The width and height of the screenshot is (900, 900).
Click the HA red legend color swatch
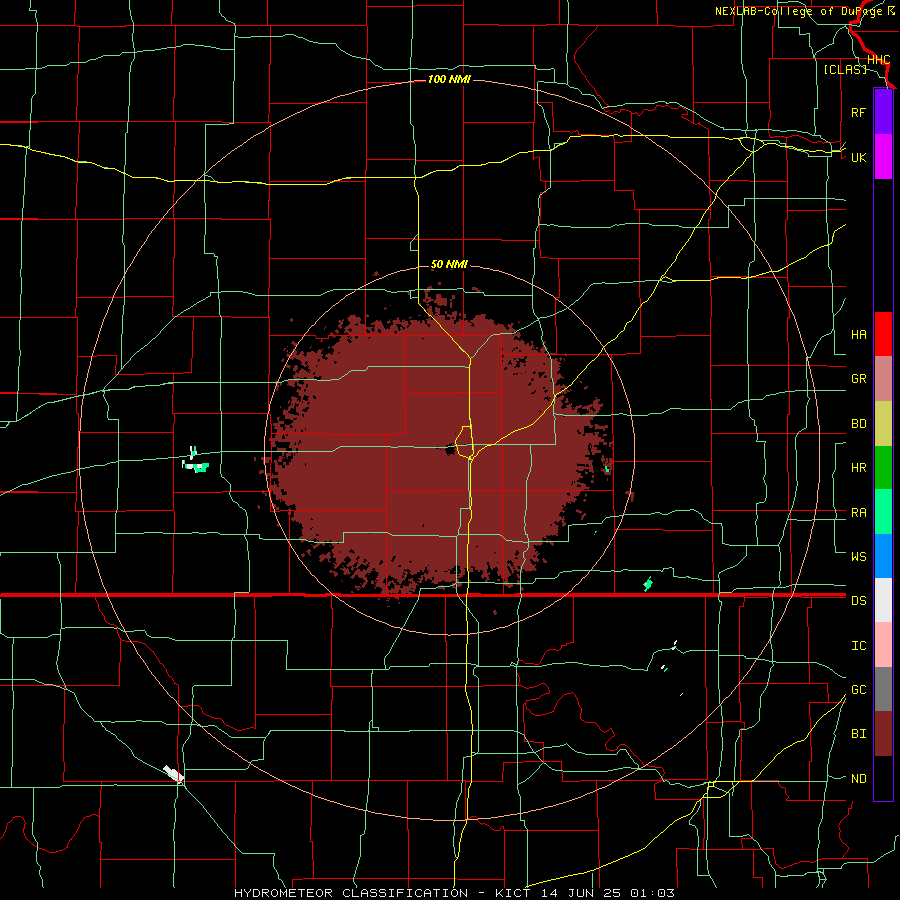883,334
